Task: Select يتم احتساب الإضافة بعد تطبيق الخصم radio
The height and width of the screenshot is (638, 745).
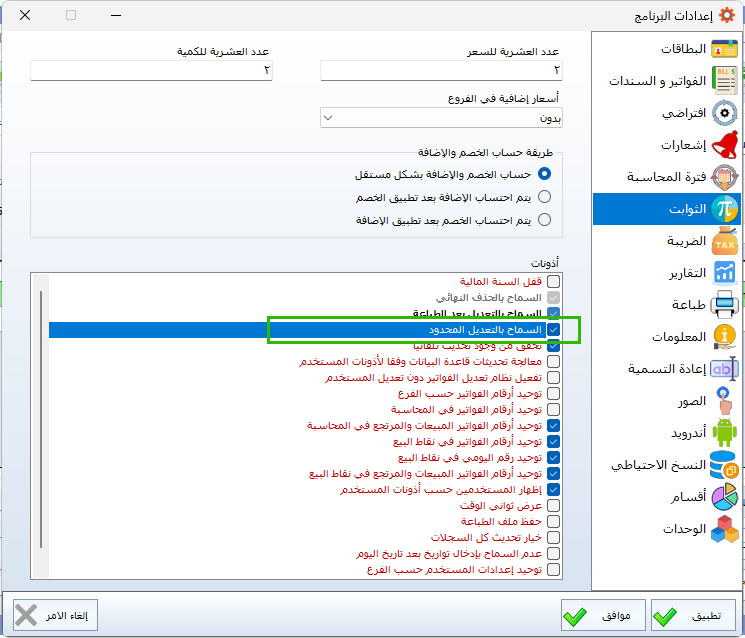Action: 544,197
